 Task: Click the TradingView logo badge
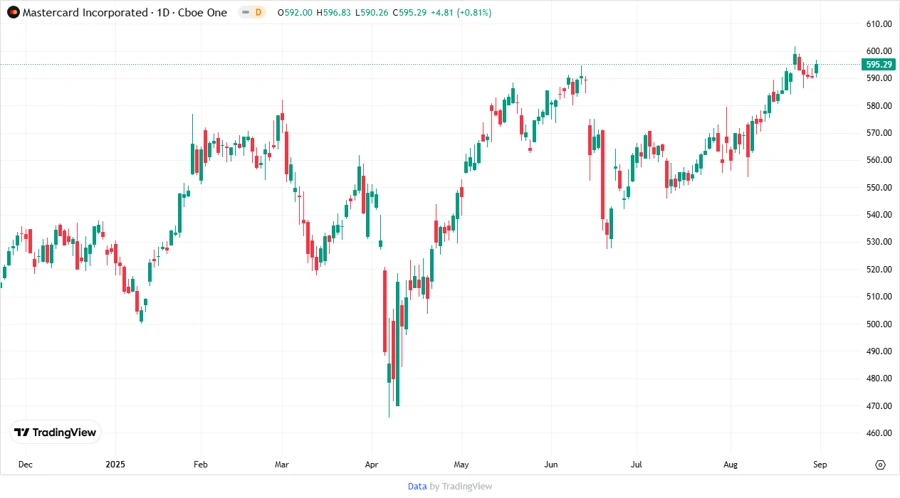tap(55, 433)
